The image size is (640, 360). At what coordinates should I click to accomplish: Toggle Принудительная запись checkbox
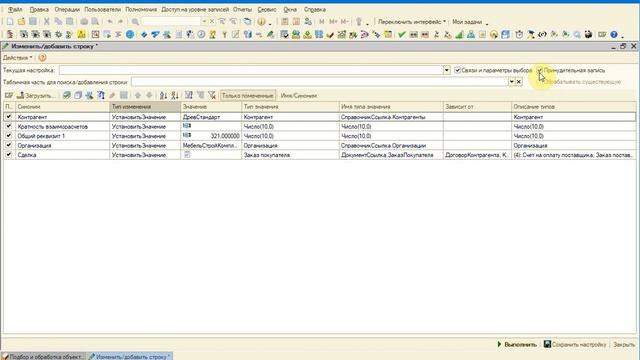tap(540, 70)
